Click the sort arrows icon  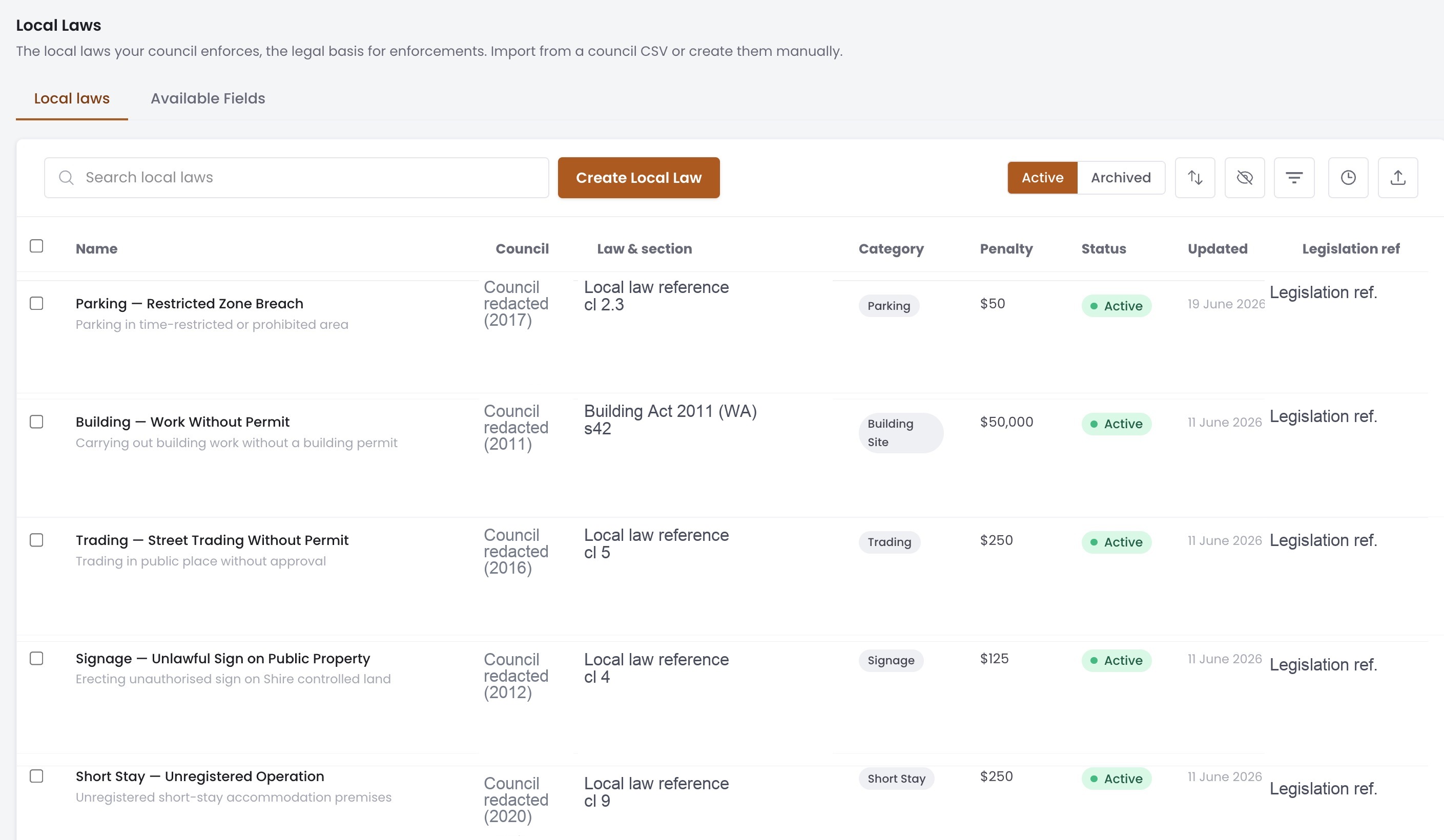pyautogui.click(x=1195, y=178)
